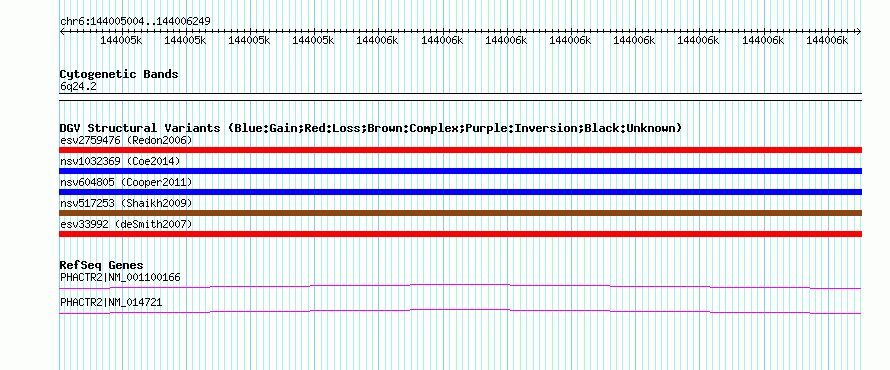The image size is (890, 370).
Task: Select the RefSeq Genes track title
Action: [101, 265]
